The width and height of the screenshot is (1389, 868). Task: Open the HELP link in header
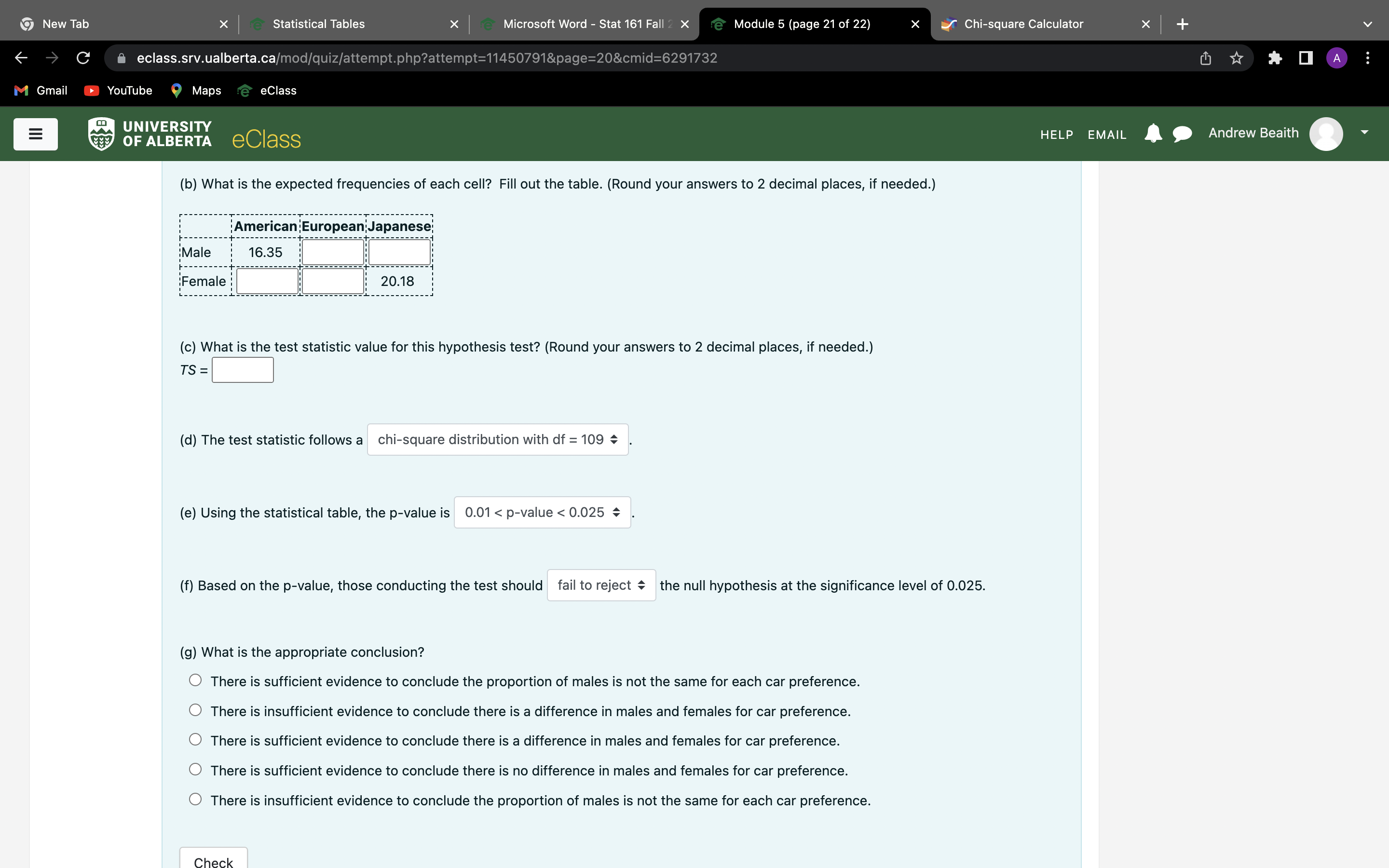1056,135
